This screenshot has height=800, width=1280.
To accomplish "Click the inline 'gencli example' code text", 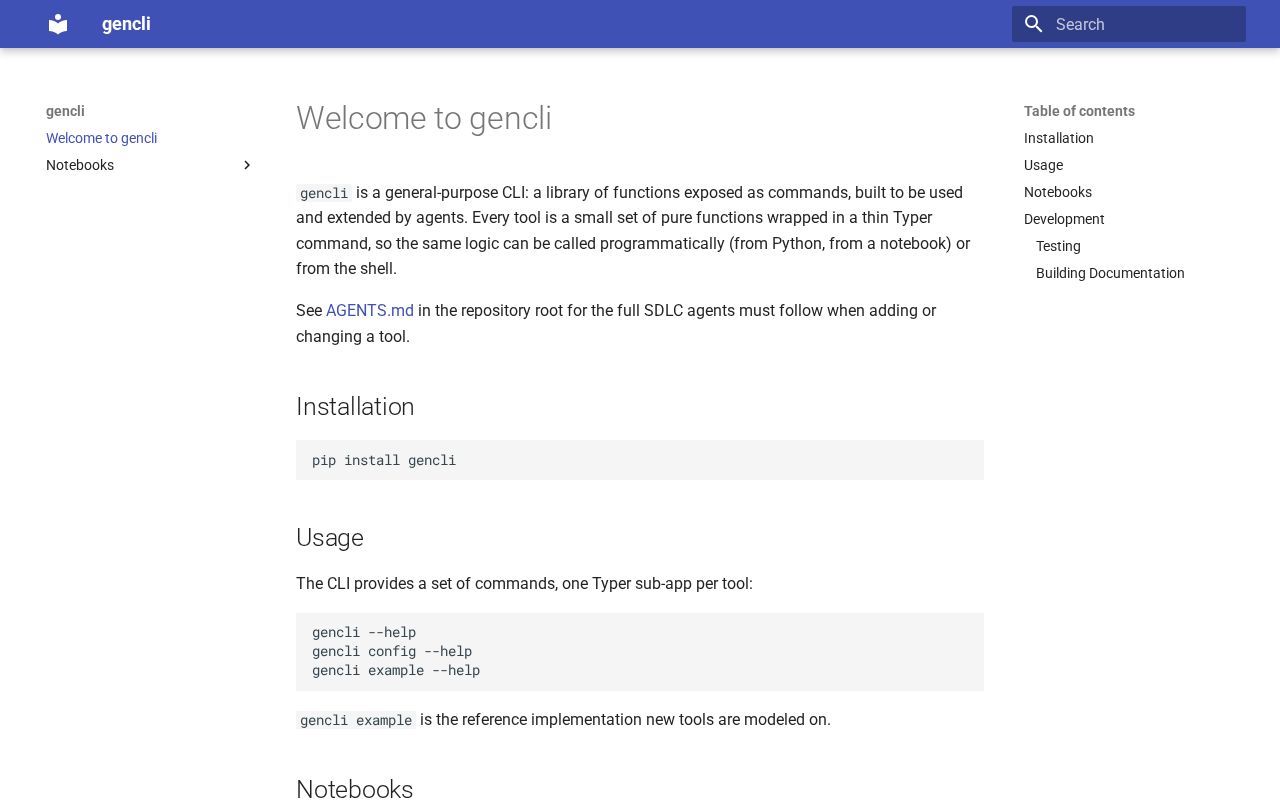I will click(356, 720).
